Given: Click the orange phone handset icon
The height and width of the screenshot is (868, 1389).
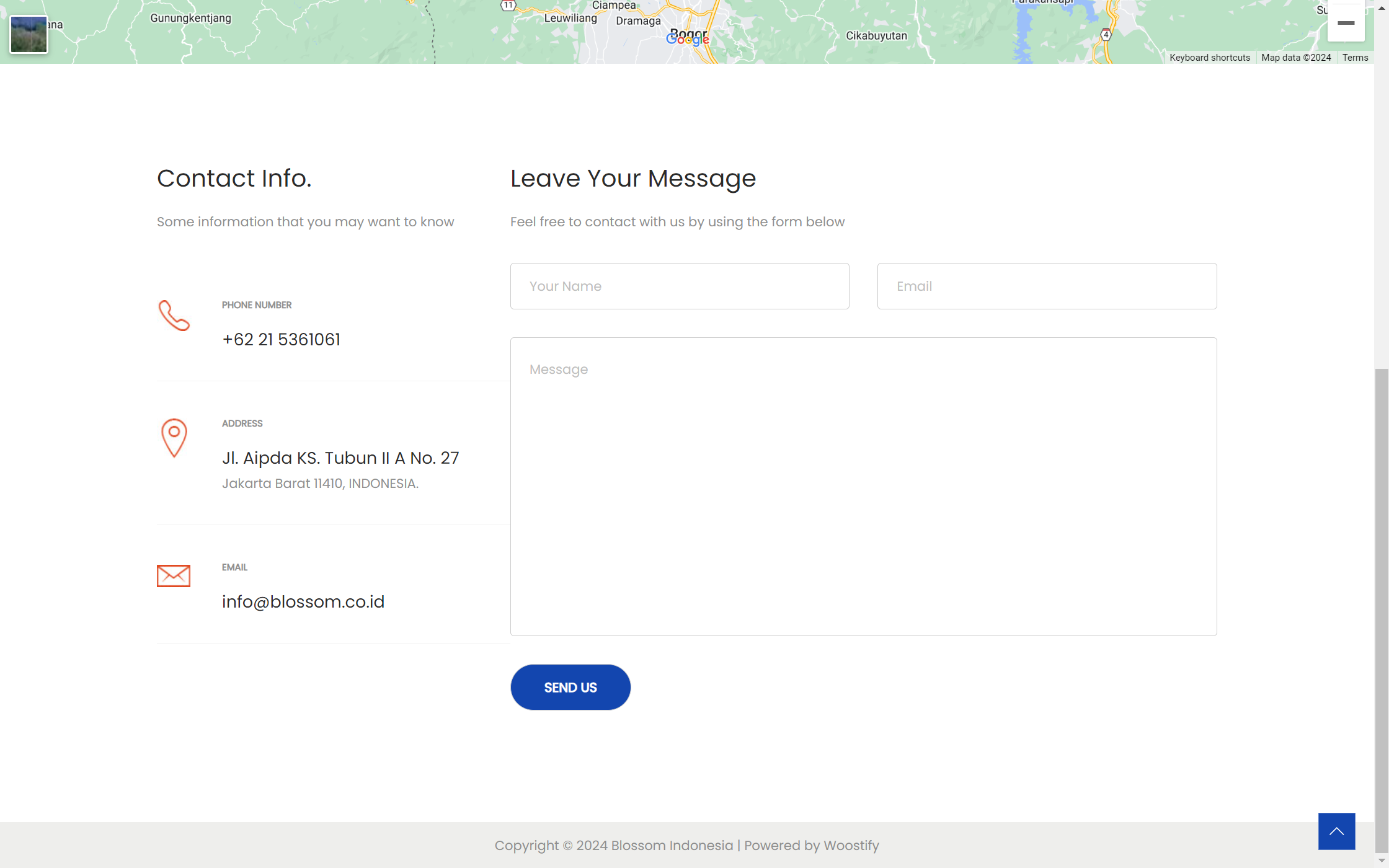Looking at the screenshot, I should [x=174, y=316].
